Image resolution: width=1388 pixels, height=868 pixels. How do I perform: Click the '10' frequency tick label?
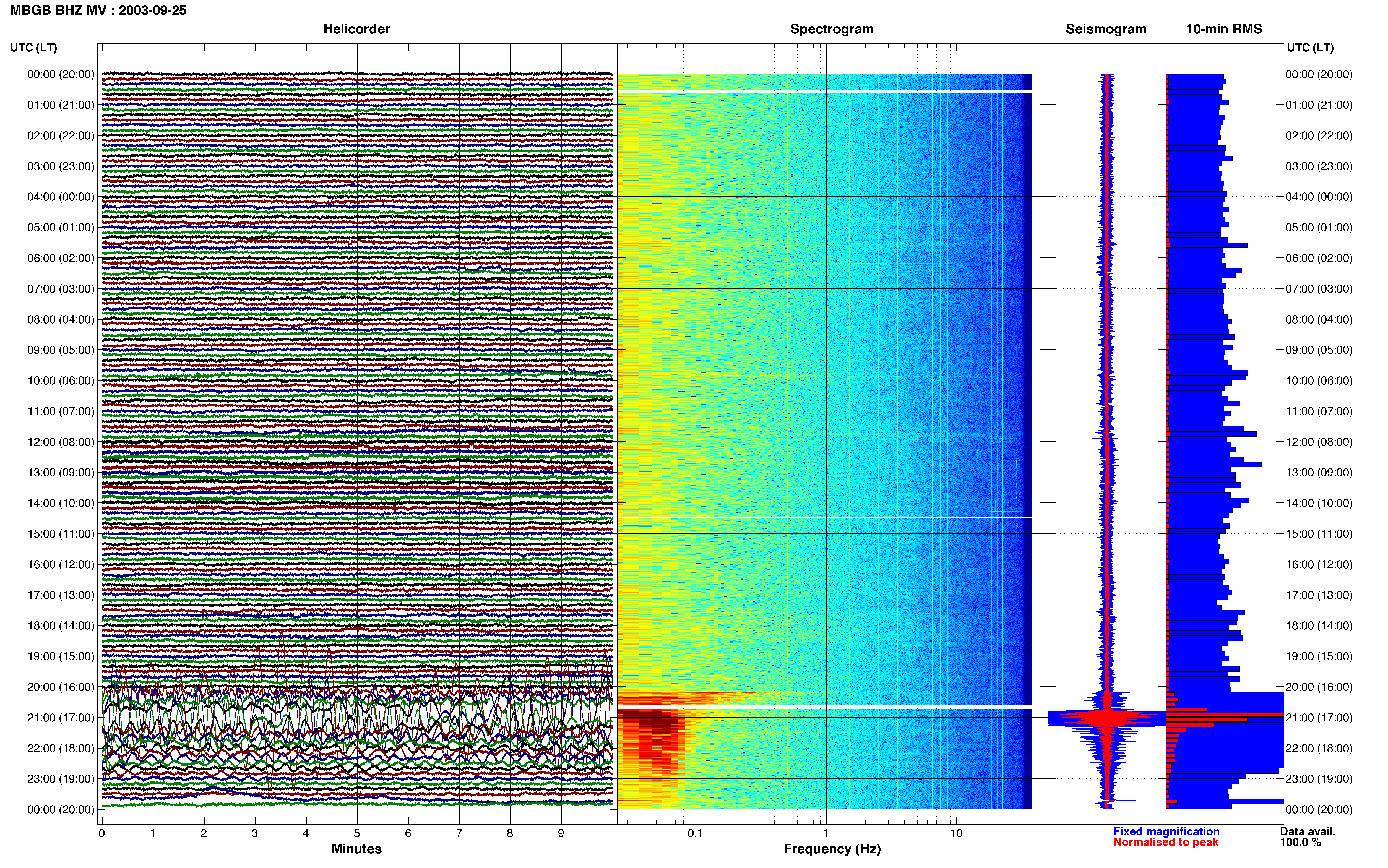[x=956, y=833]
